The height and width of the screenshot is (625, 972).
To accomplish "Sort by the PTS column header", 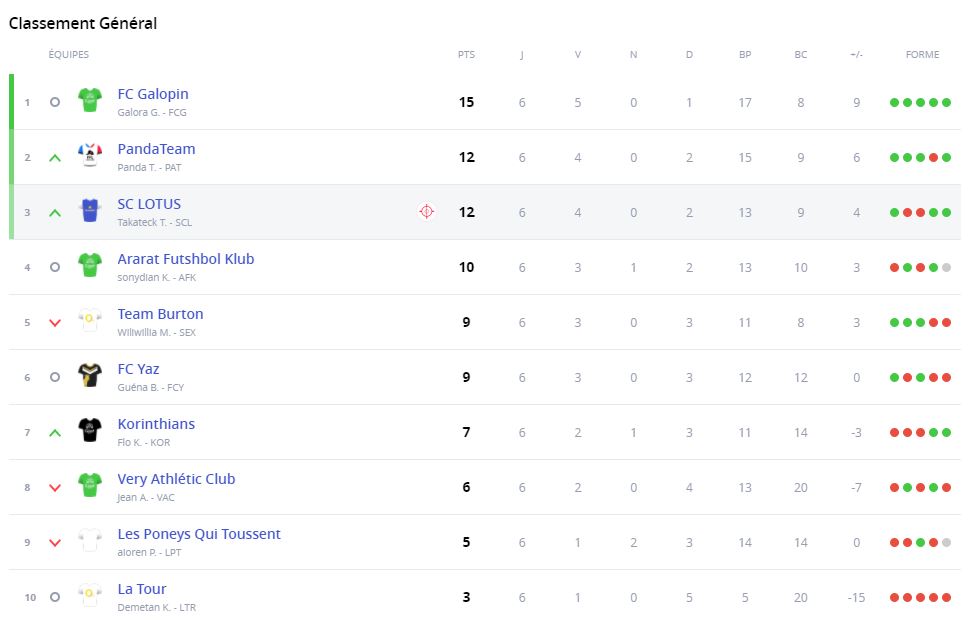I will [466, 55].
